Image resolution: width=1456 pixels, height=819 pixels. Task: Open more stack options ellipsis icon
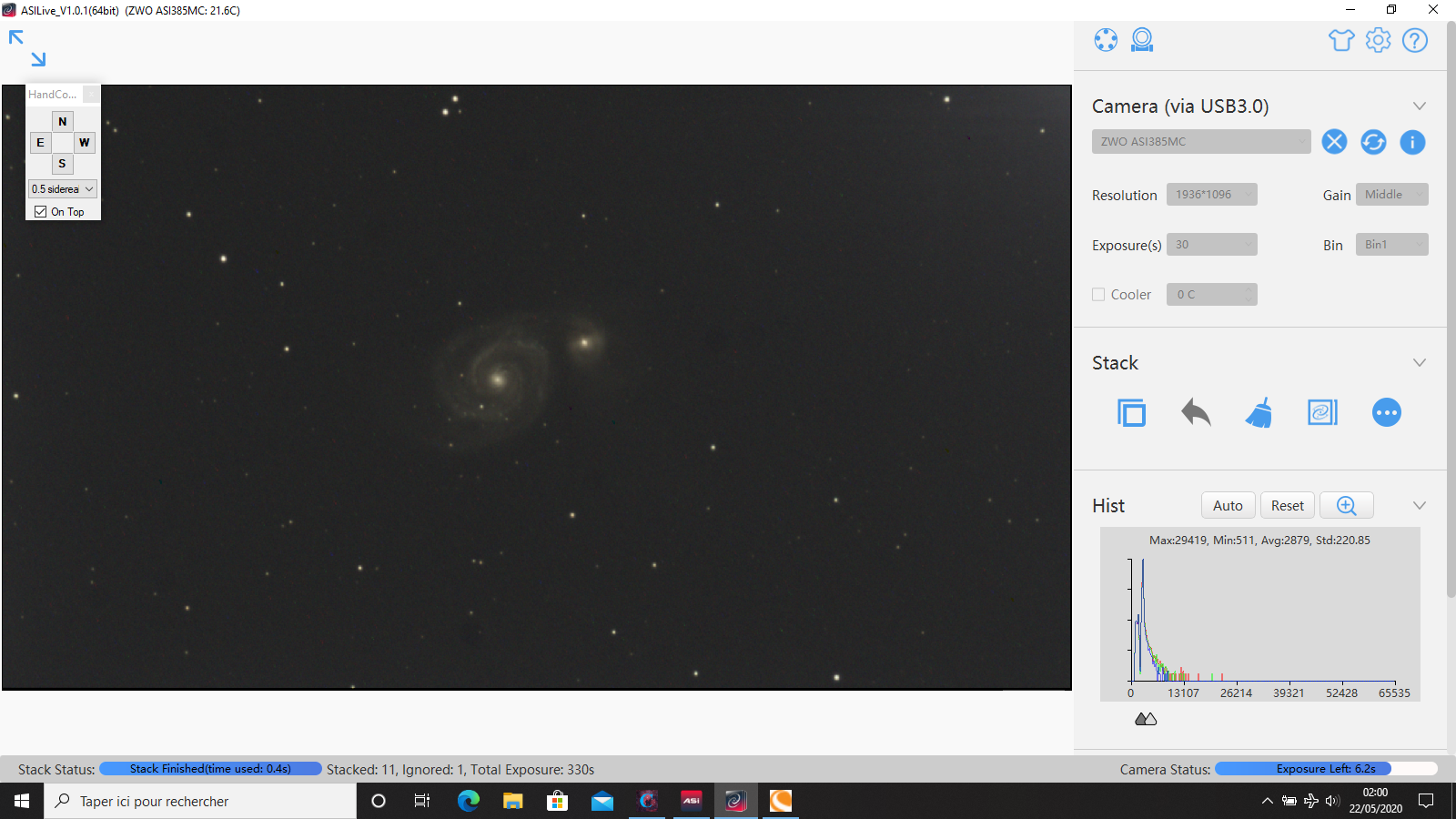(x=1387, y=413)
